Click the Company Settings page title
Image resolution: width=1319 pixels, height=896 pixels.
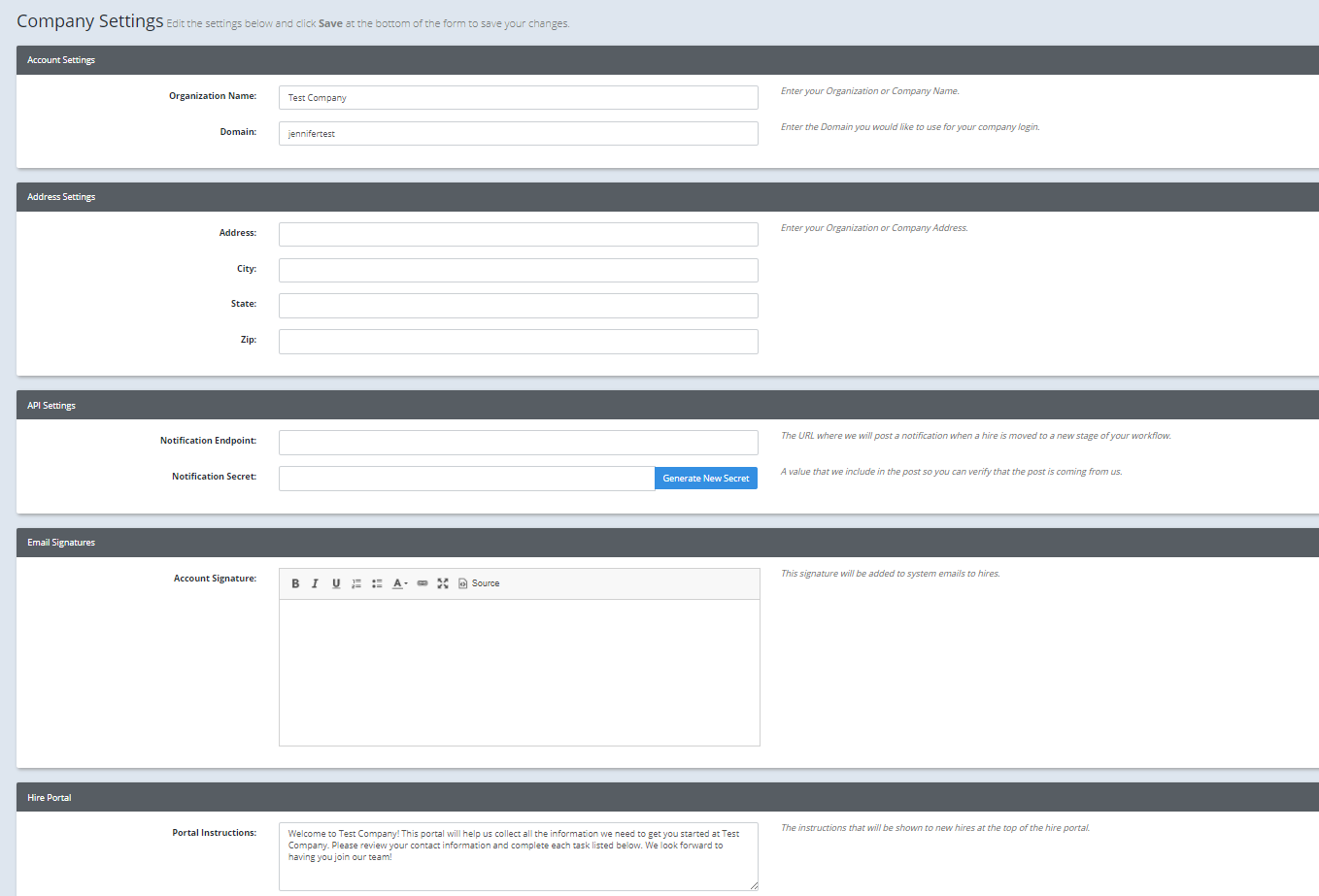(90, 21)
